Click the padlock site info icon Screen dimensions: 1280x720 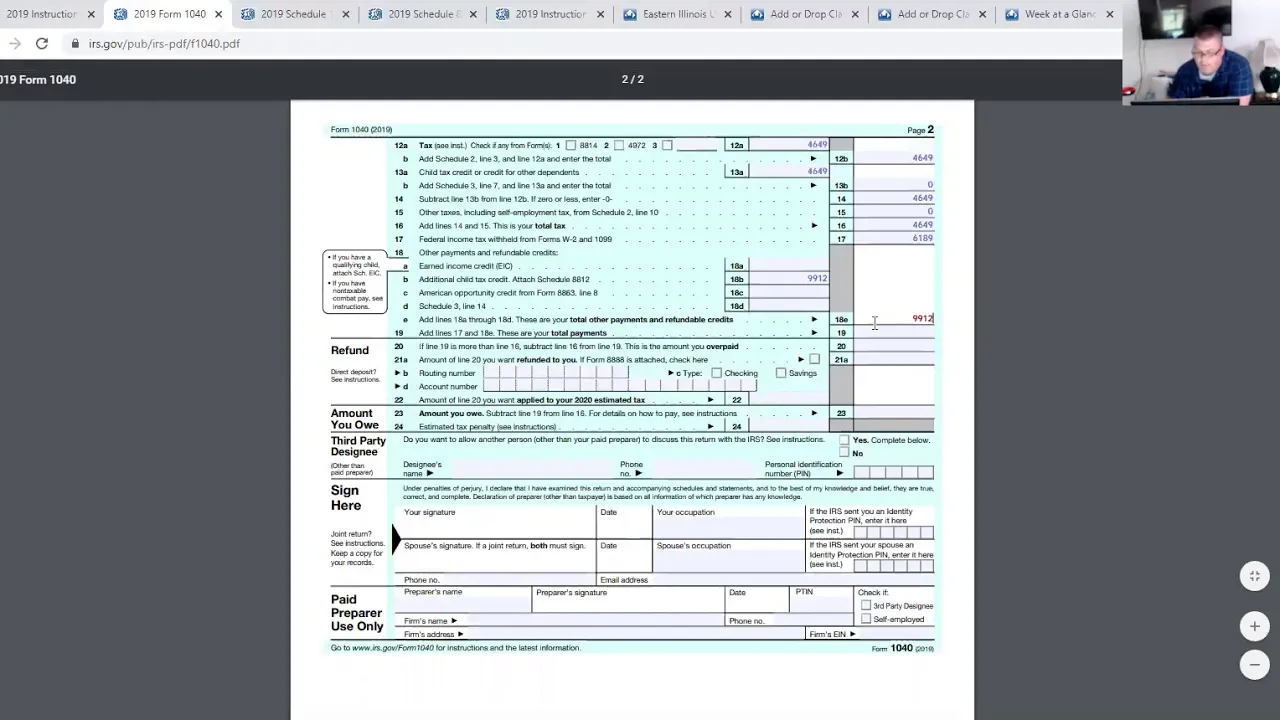[x=75, y=44]
